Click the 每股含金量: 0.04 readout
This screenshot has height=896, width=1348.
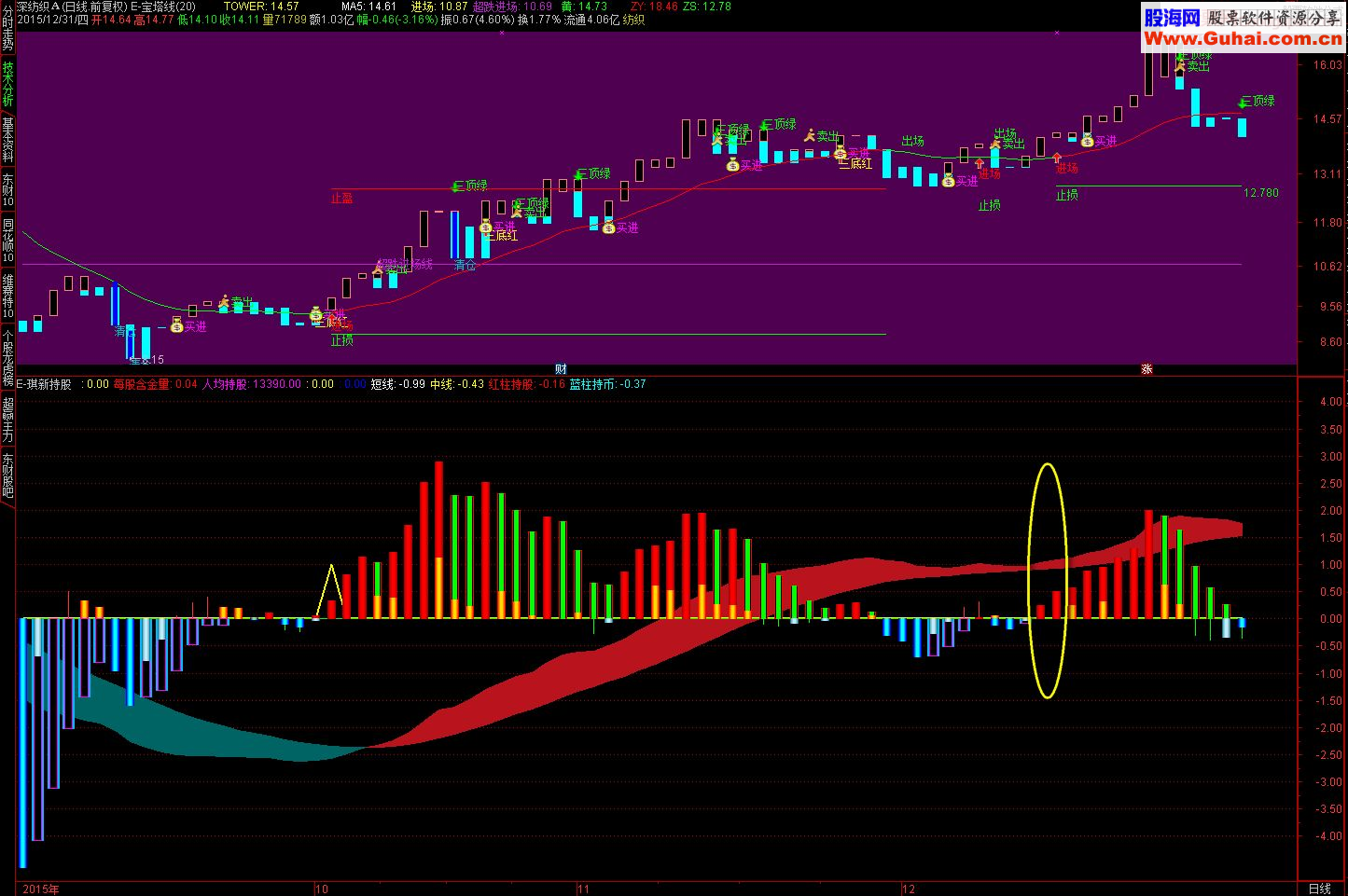point(155,383)
